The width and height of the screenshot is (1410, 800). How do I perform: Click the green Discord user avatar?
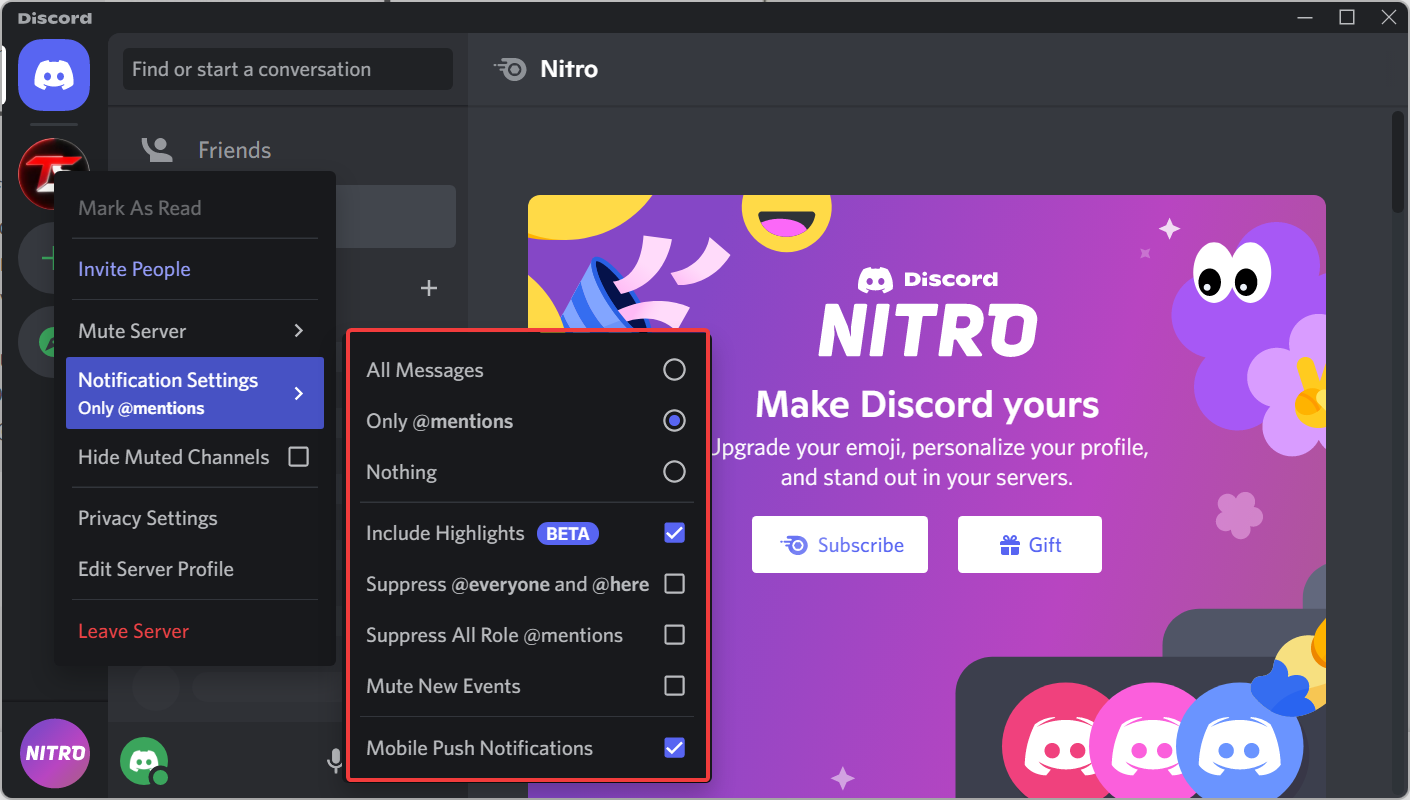click(x=144, y=761)
